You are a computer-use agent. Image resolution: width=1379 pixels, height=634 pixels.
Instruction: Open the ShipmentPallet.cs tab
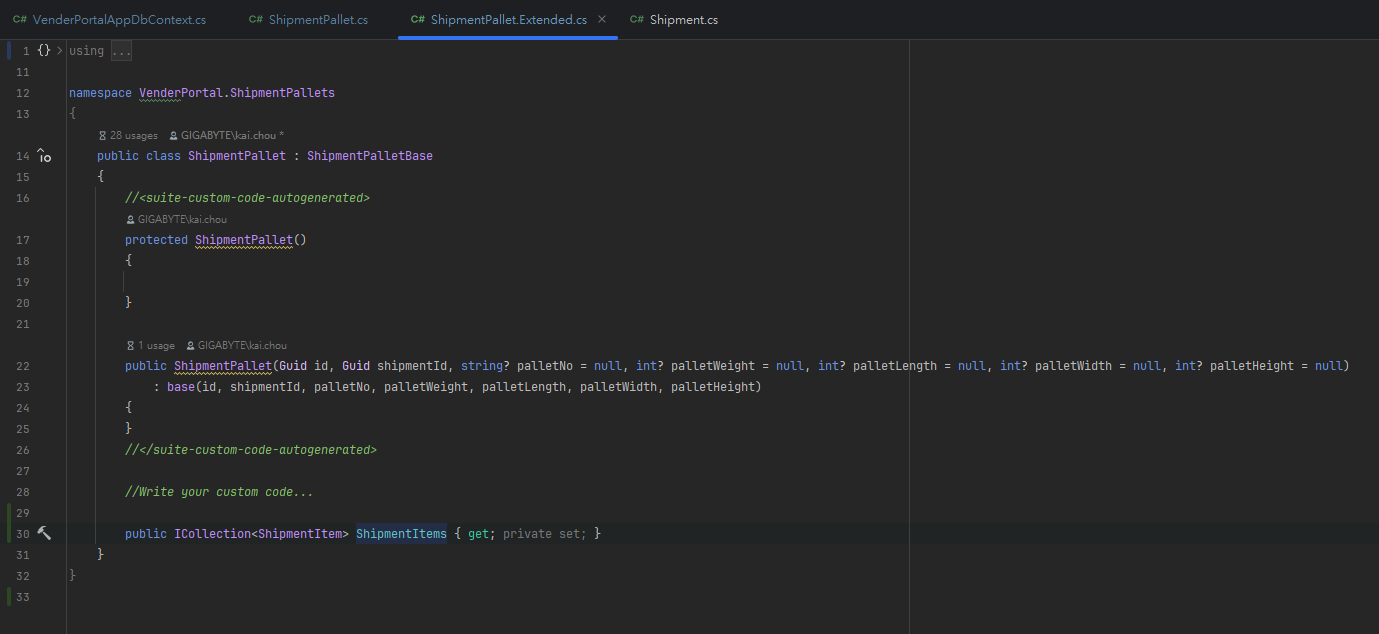coord(317,20)
